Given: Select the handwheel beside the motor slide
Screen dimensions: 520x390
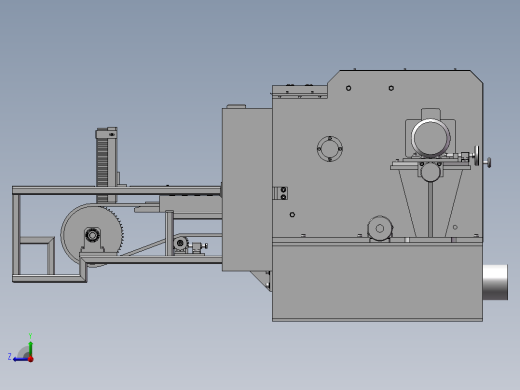Looking at the screenshot, I should tap(477, 156).
